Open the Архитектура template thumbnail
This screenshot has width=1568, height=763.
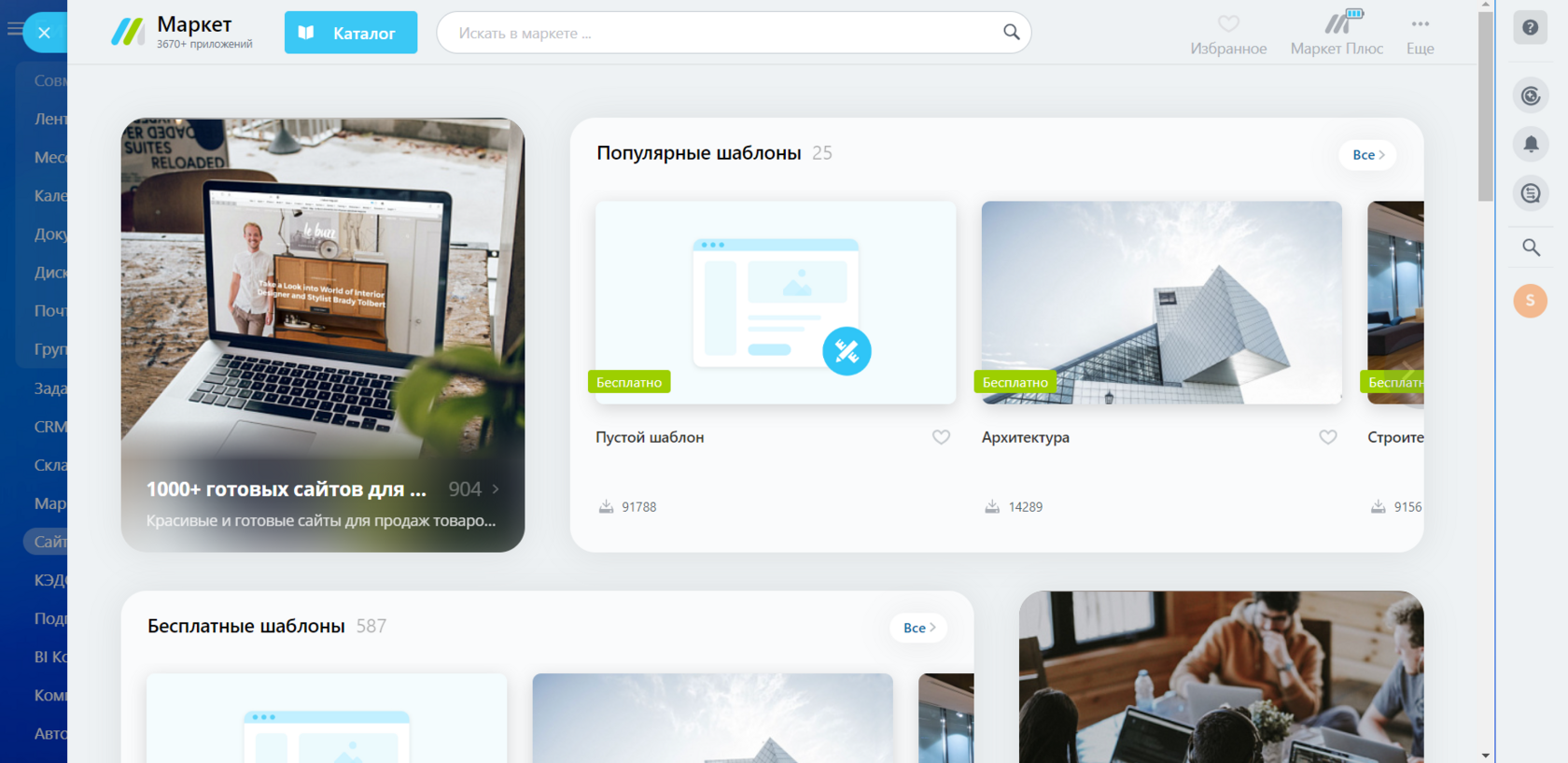(x=1162, y=303)
